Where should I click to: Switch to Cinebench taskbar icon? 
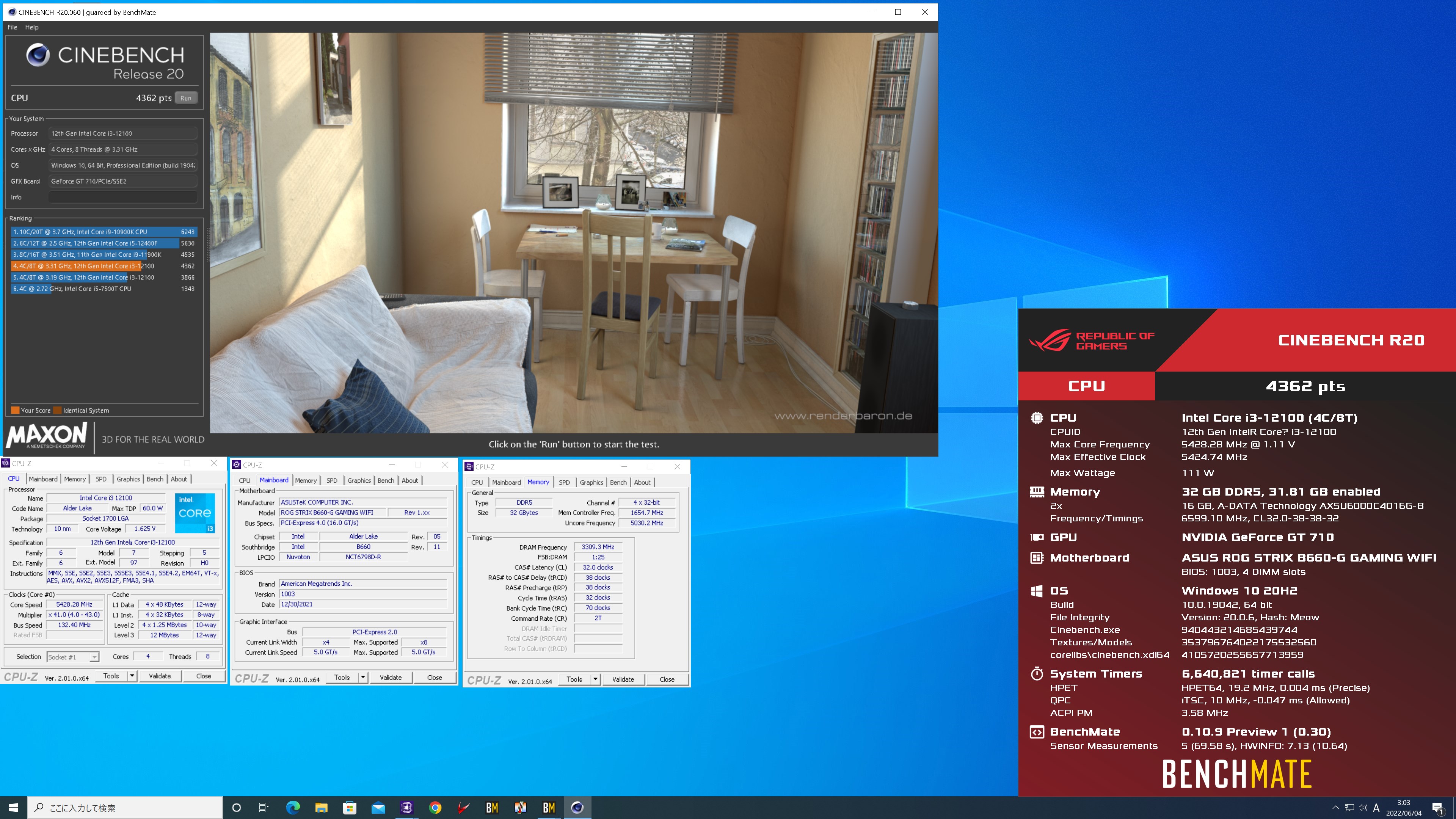tap(577, 808)
